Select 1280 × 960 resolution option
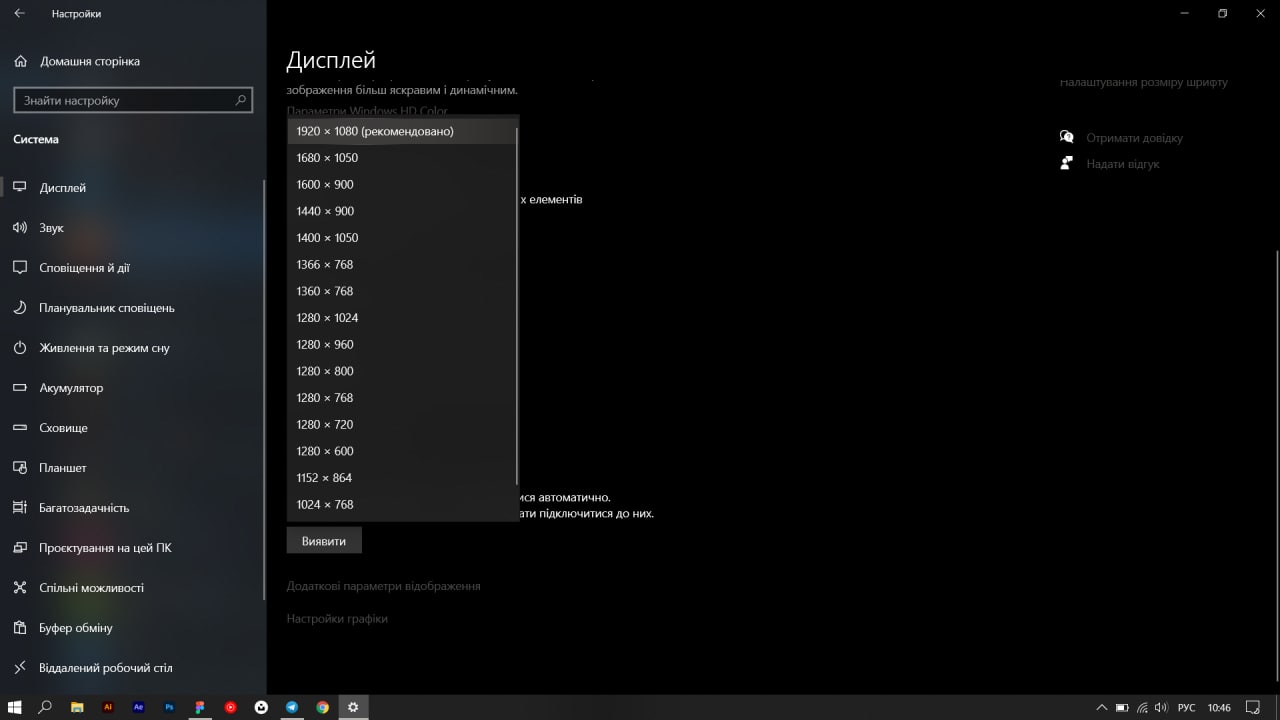The image size is (1280, 720). (x=401, y=344)
